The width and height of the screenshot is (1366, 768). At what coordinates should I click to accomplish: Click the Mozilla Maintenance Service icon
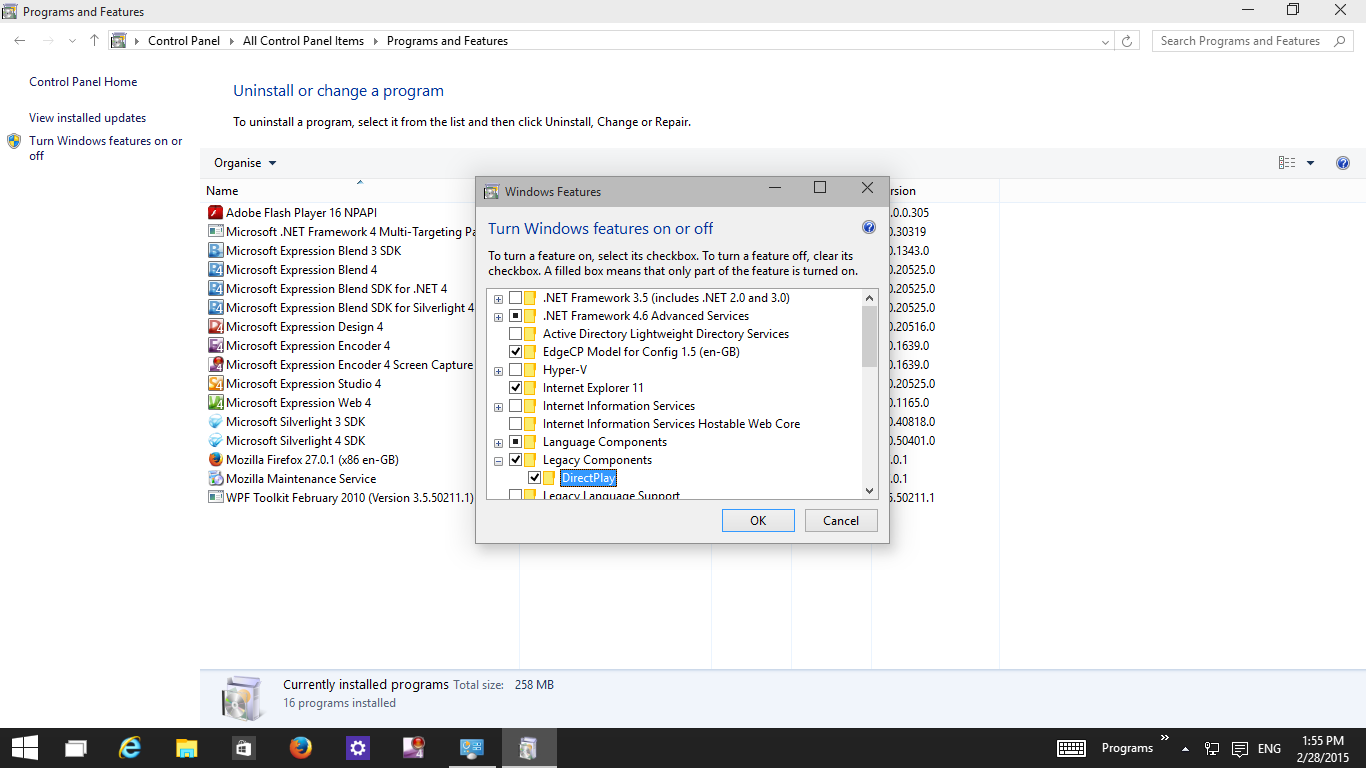[215, 478]
